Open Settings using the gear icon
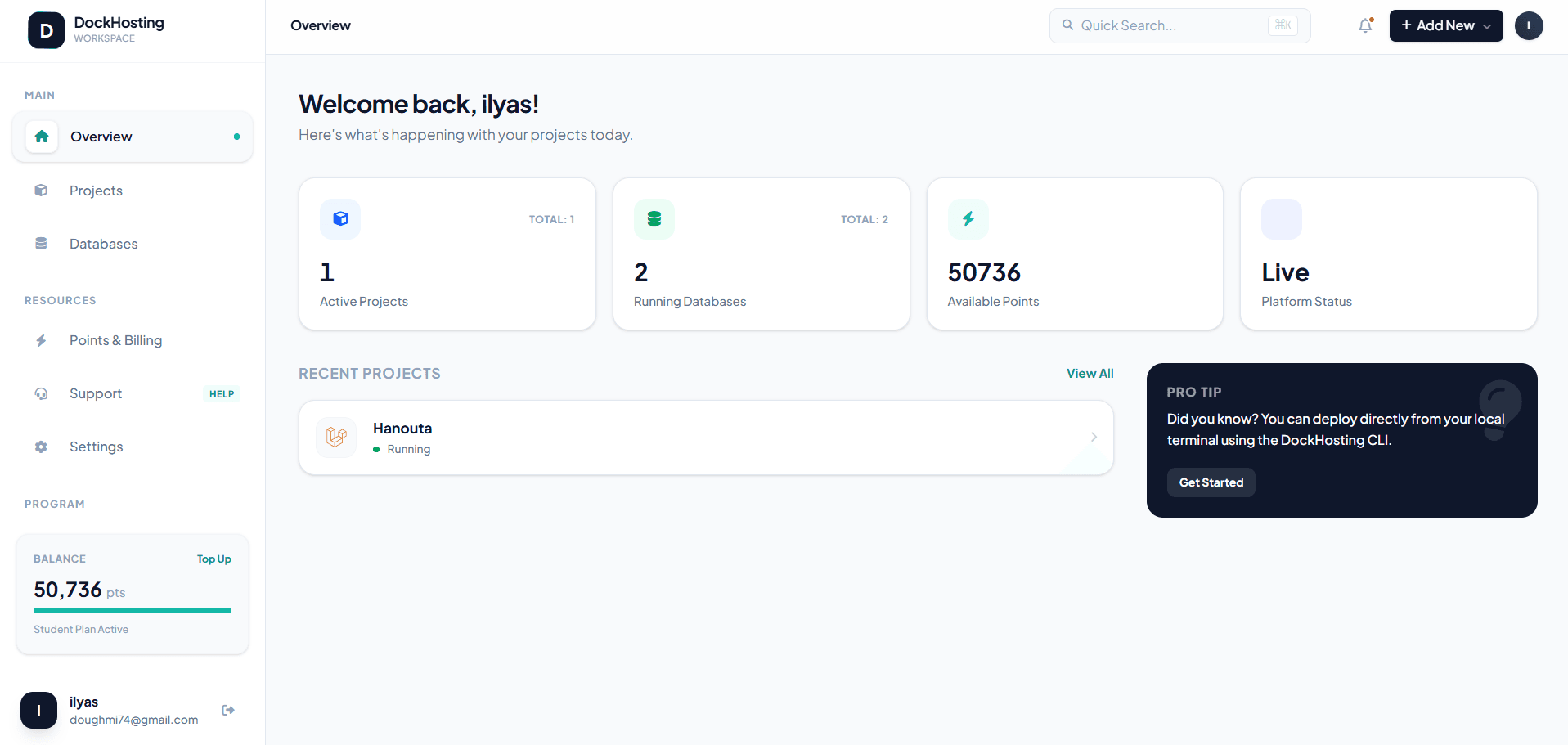This screenshot has width=1568, height=745. [x=41, y=447]
